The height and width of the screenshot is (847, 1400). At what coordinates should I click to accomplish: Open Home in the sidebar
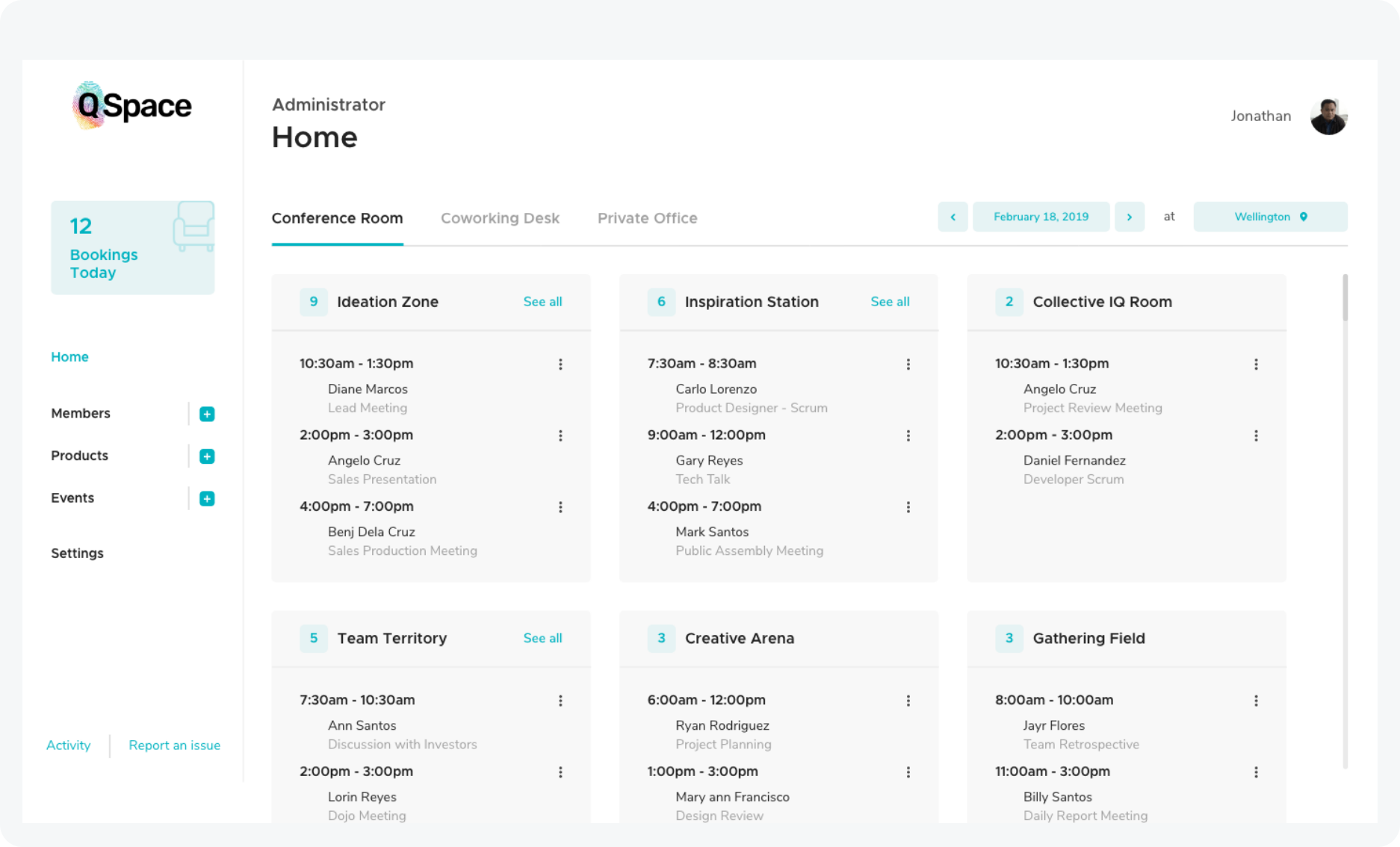tap(69, 357)
